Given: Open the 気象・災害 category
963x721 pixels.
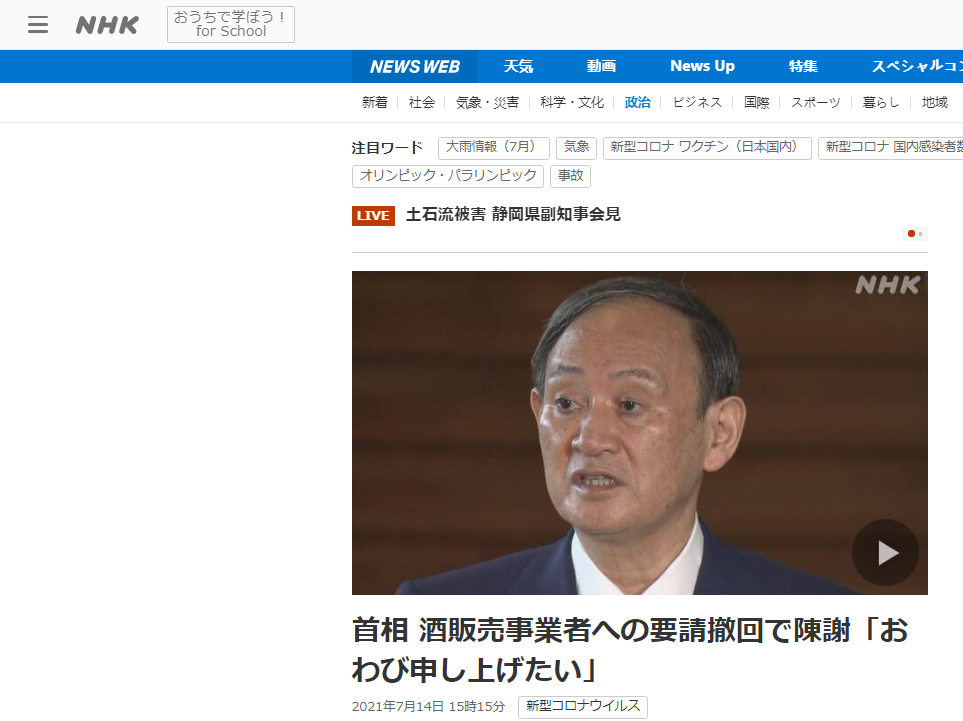Looking at the screenshot, I should [487, 103].
